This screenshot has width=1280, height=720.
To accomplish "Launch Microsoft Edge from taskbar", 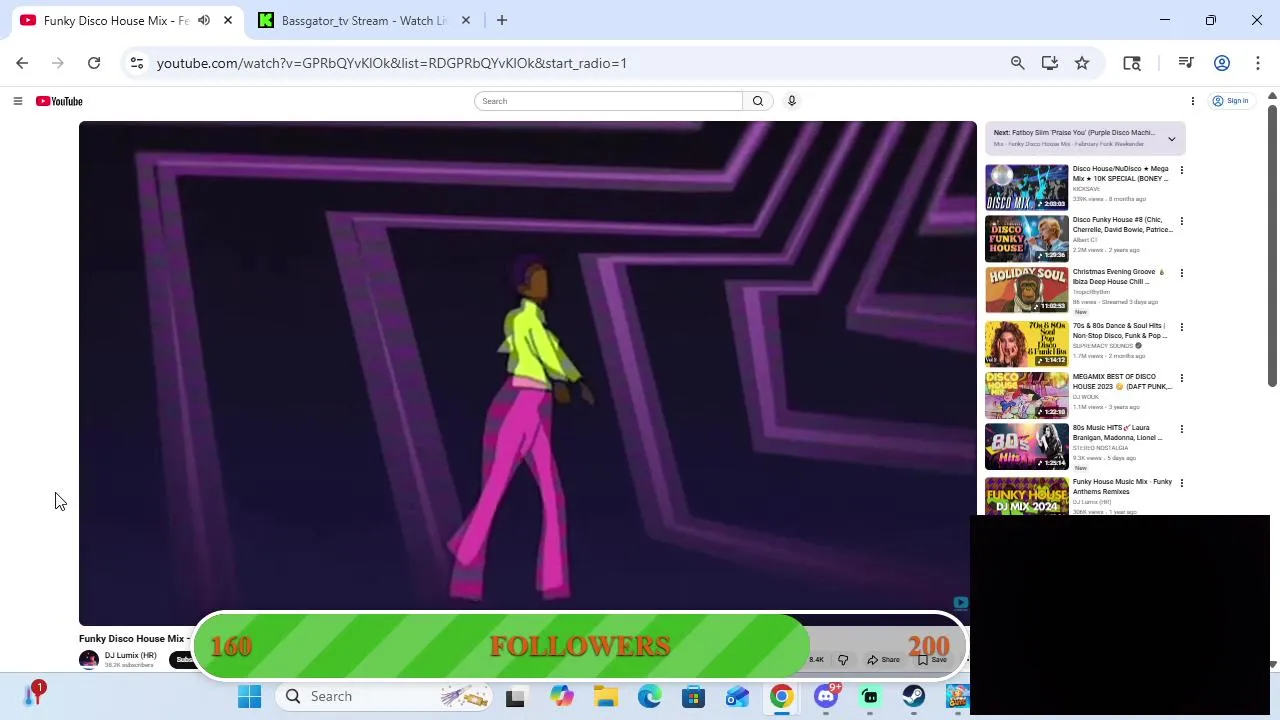I will [x=650, y=696].
